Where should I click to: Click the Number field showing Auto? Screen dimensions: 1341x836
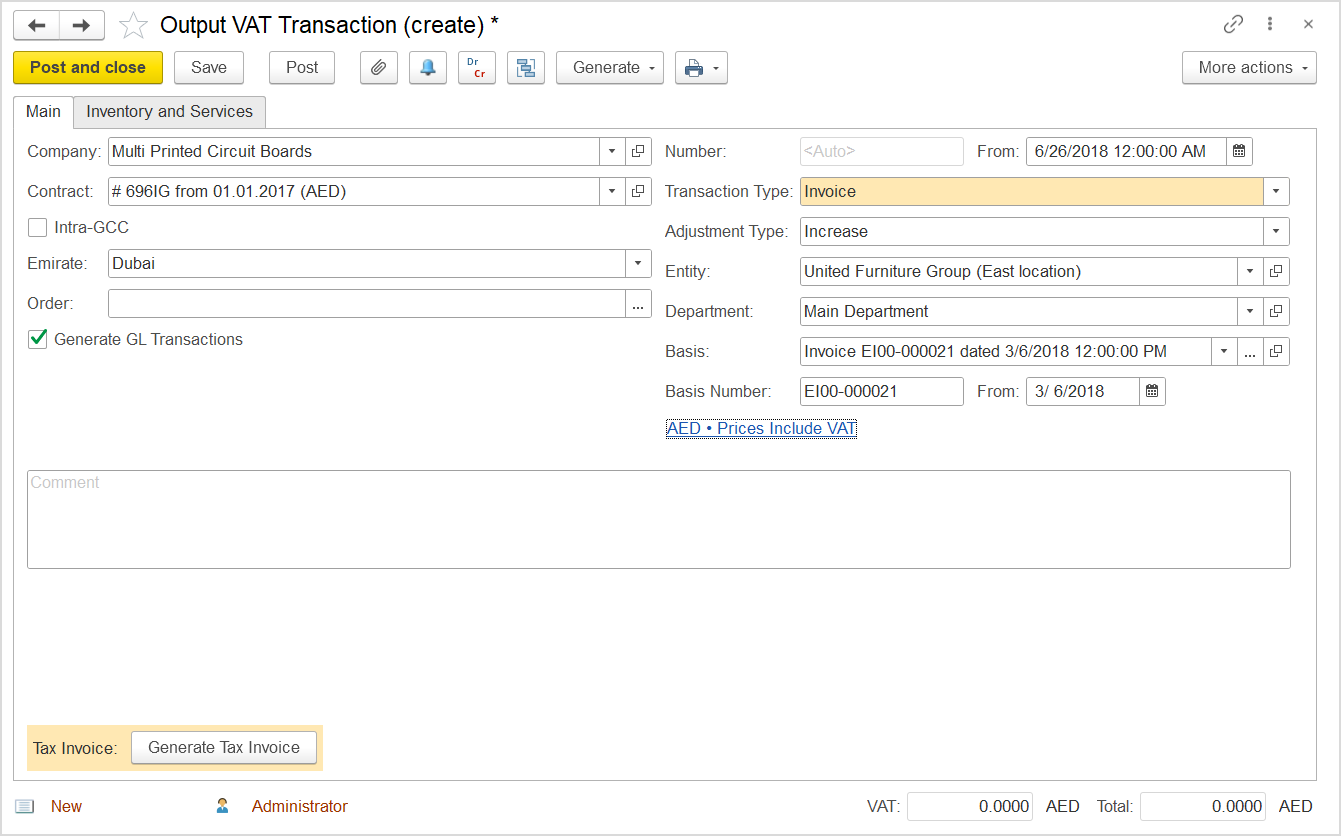pyautogui.click(x=882, y=152)
